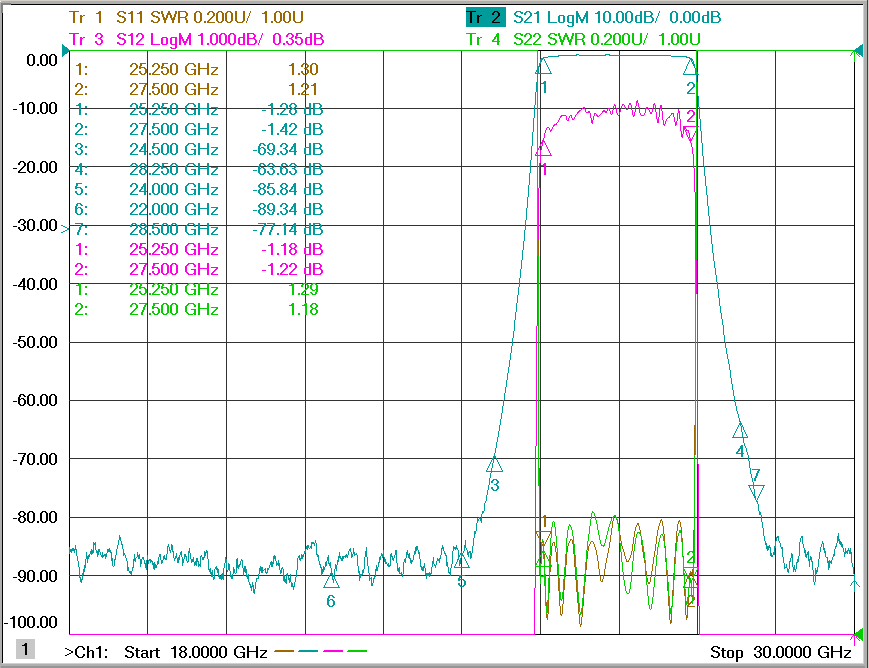The image size is (869, 668).
Task: Click the 0.00 Y-axis scale label
Action: coord(42,60)
